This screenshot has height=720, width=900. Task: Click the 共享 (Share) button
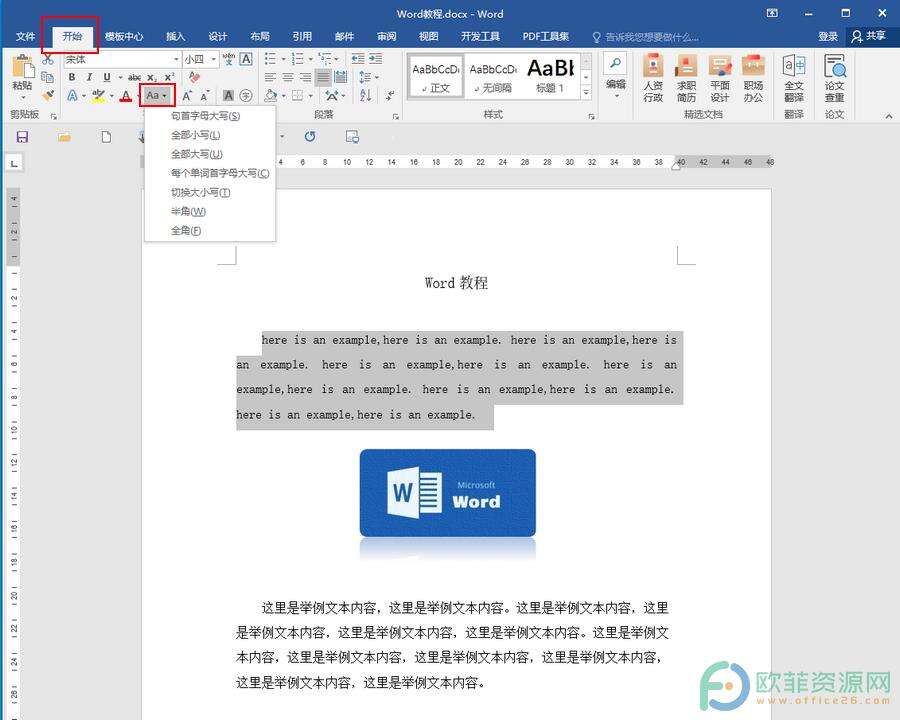[x=869, y=37]
